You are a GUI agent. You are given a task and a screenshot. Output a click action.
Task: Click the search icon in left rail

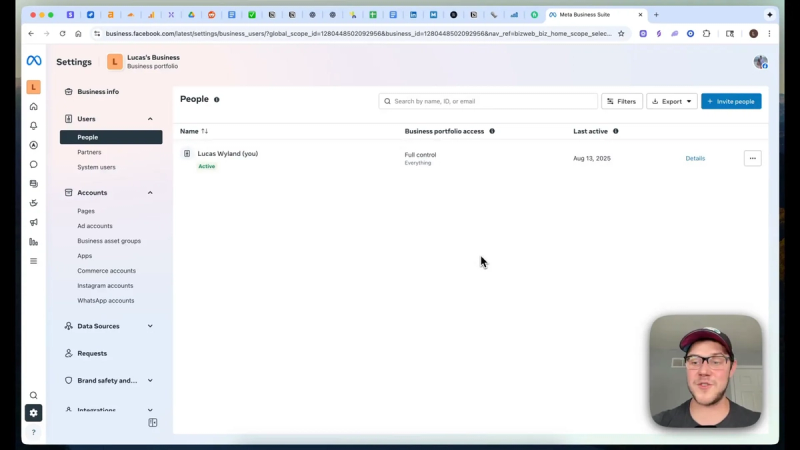click(x=34, y=395)
